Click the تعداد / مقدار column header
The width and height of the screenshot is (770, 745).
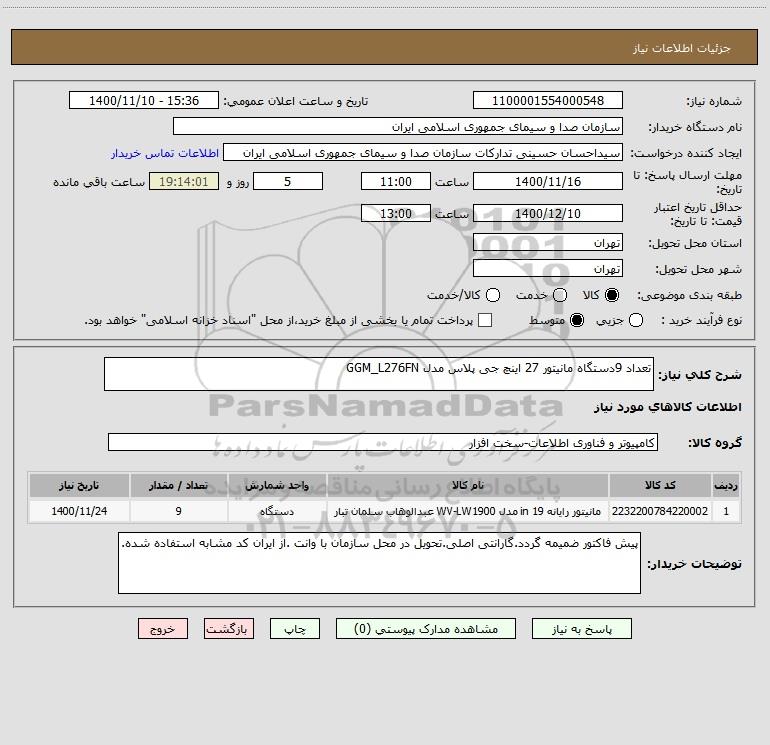(178, 486)
